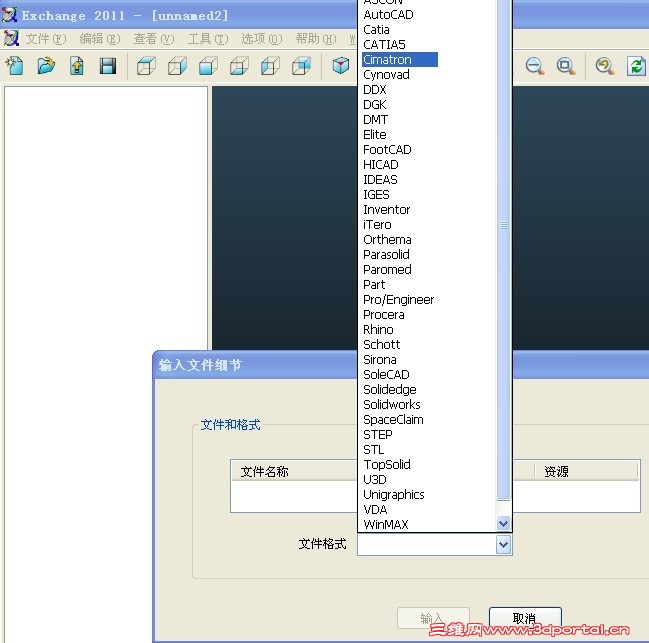Choose Paromed from format list
Viewport: 649px width, 643px height.
tap(387, 270)
